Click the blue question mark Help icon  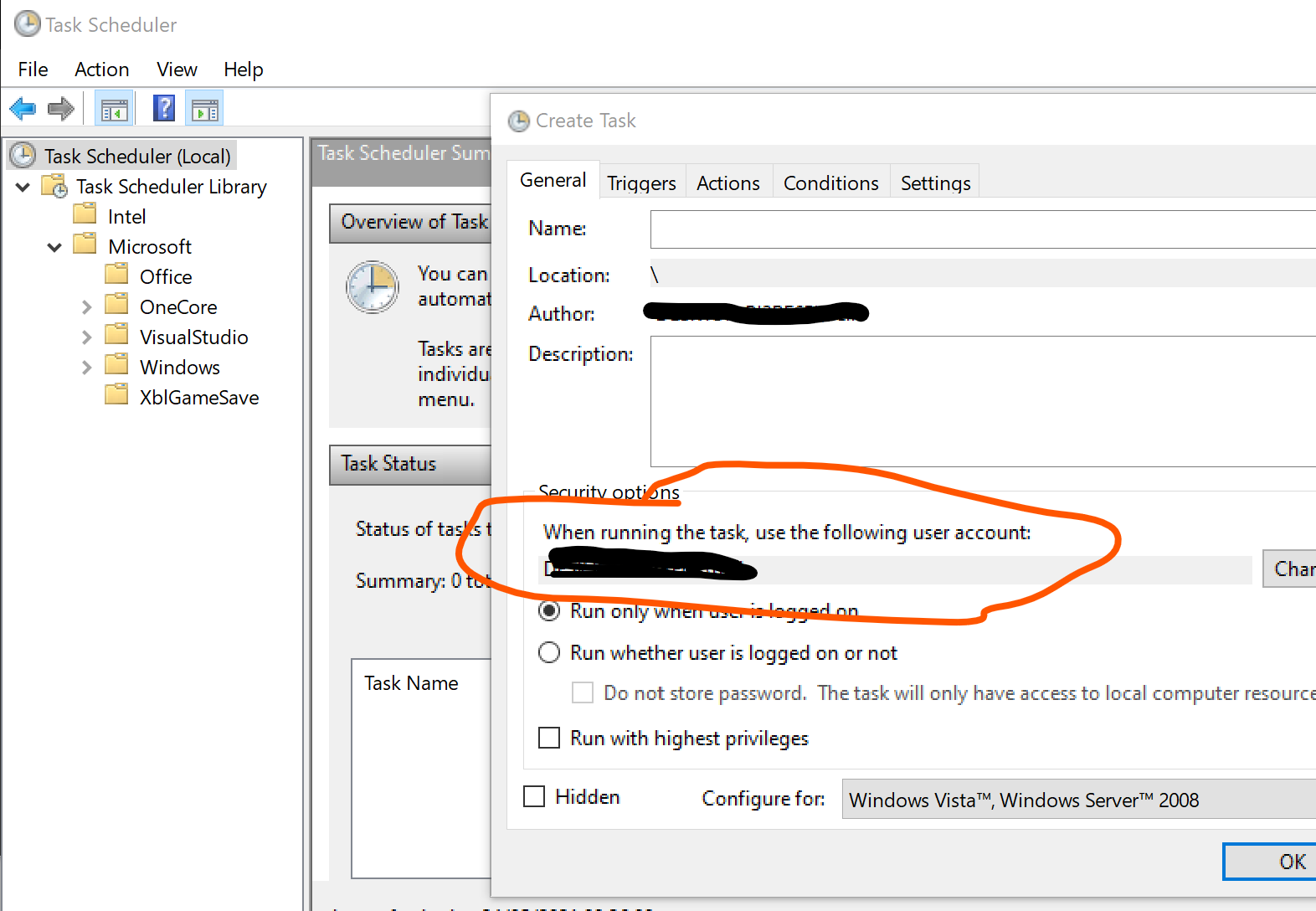164,108
